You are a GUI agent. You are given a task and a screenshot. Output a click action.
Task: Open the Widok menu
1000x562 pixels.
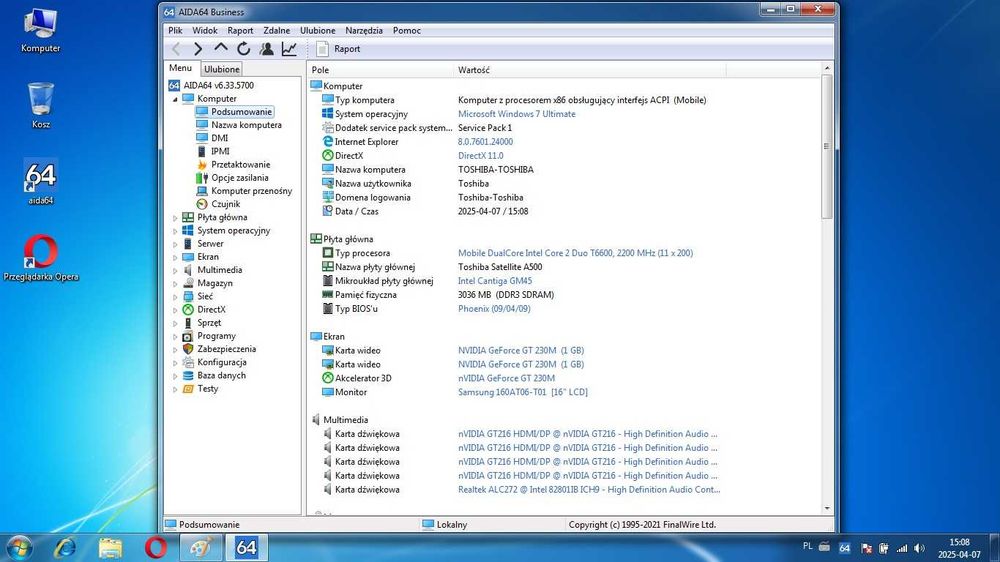205,31
